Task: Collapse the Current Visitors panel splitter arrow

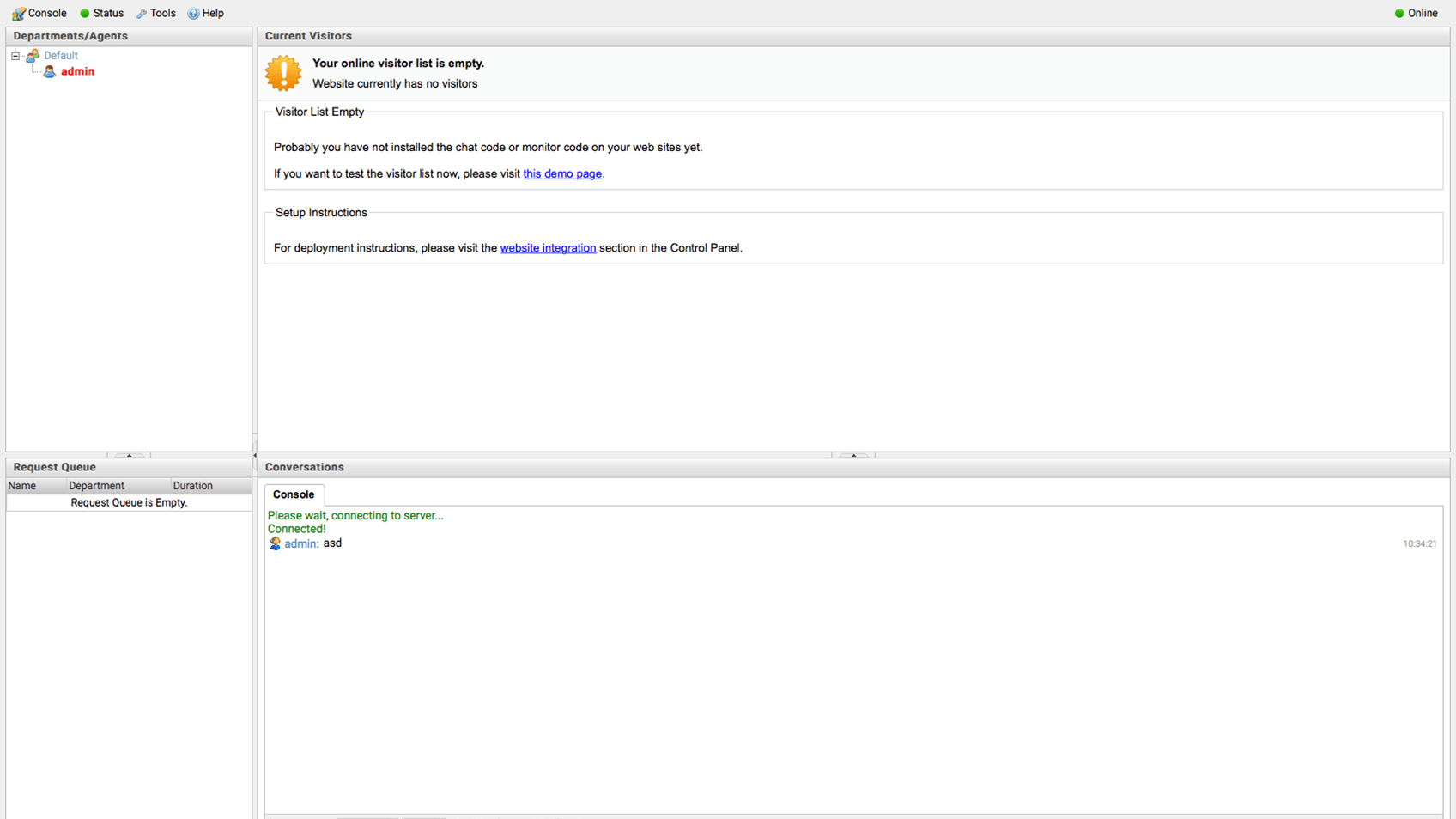Action: pos(853,455)
